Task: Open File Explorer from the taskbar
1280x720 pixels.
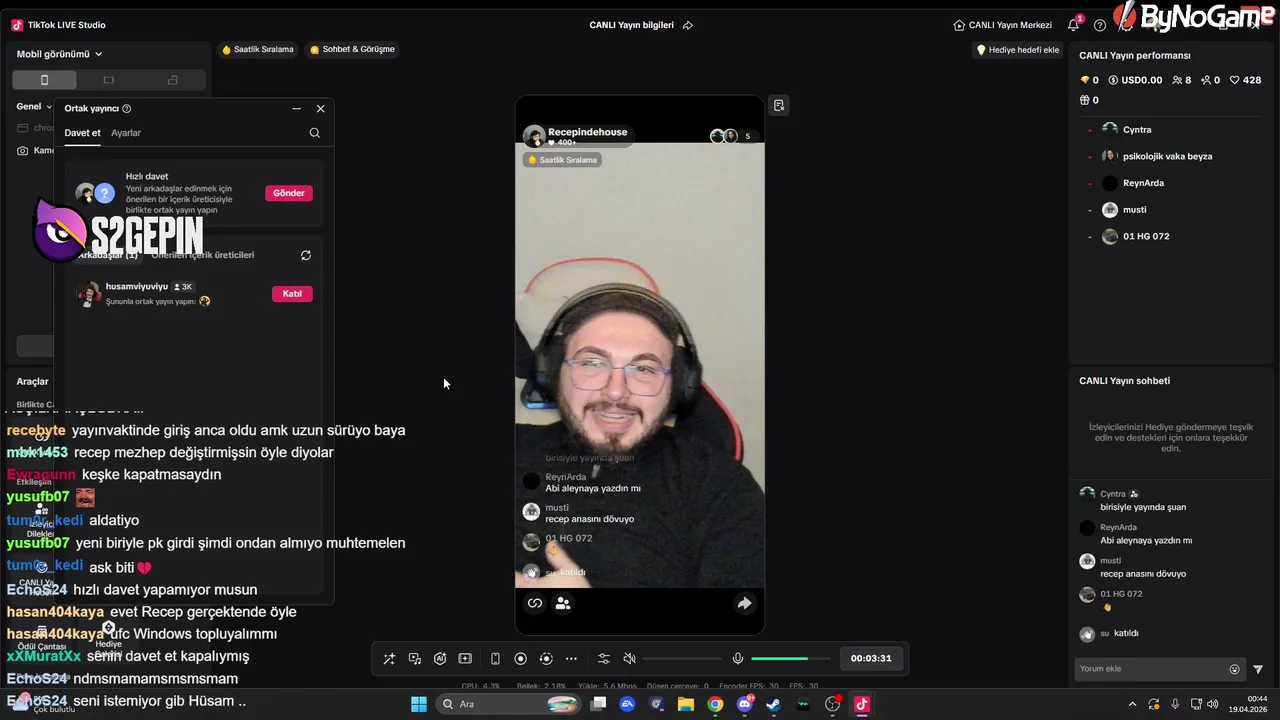Action: (686, 704)
